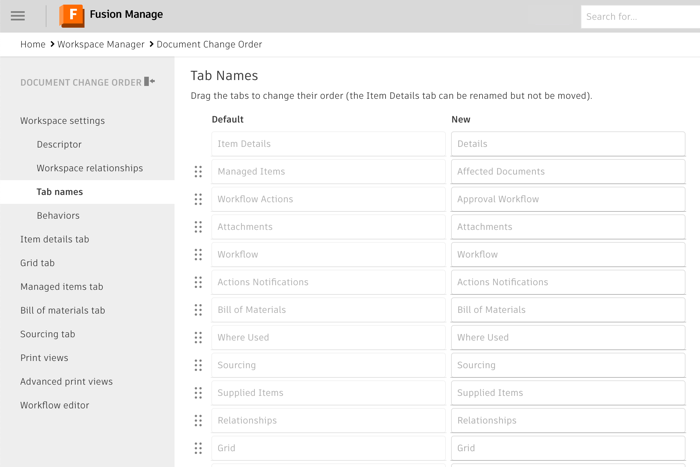Screen dimensions: 700x467
Task: Grab the drag handle for Bill of Materials
Action: [198, 310]
